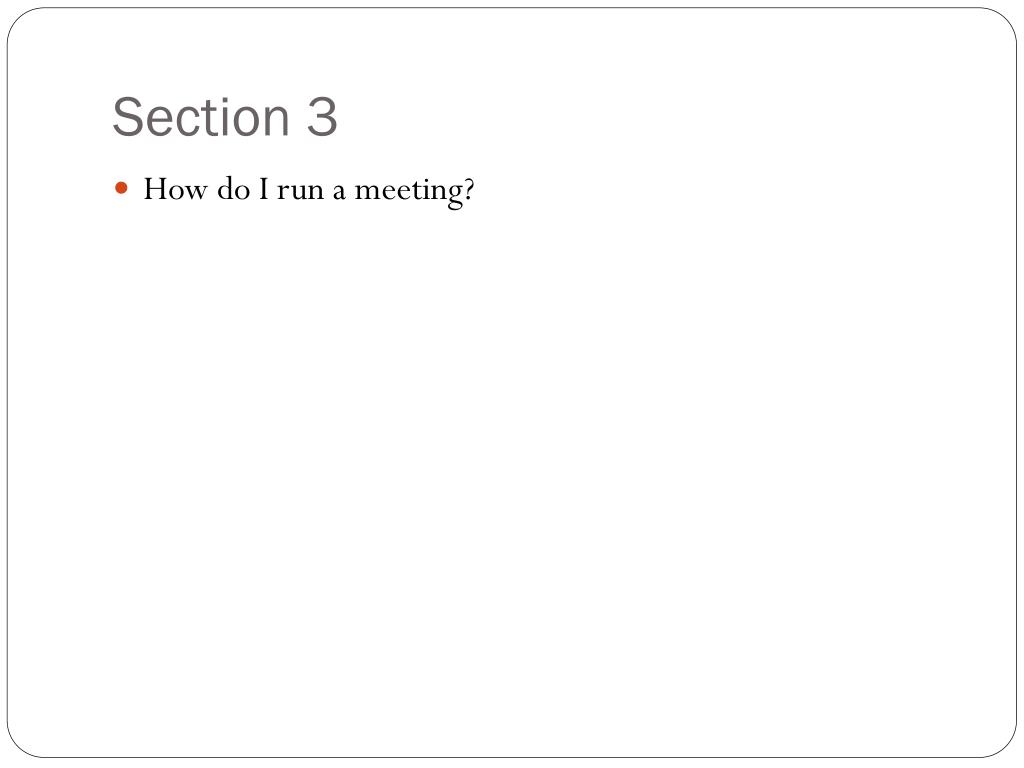Screen dimensions: 1024x768
Task: Click the orange bullet point dot
Action: coord(121,188)
